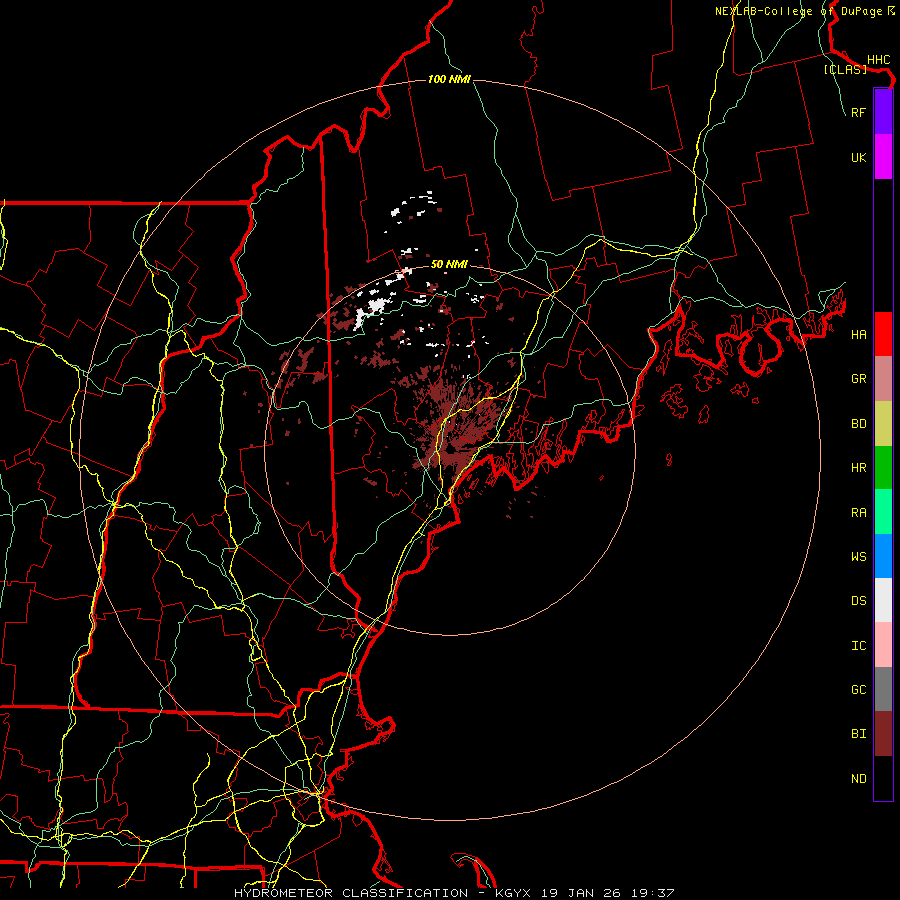Click the HYDROMETEOR CLASSIFICATION title text
Screen dimensions: 900x900
click(351, 893)
